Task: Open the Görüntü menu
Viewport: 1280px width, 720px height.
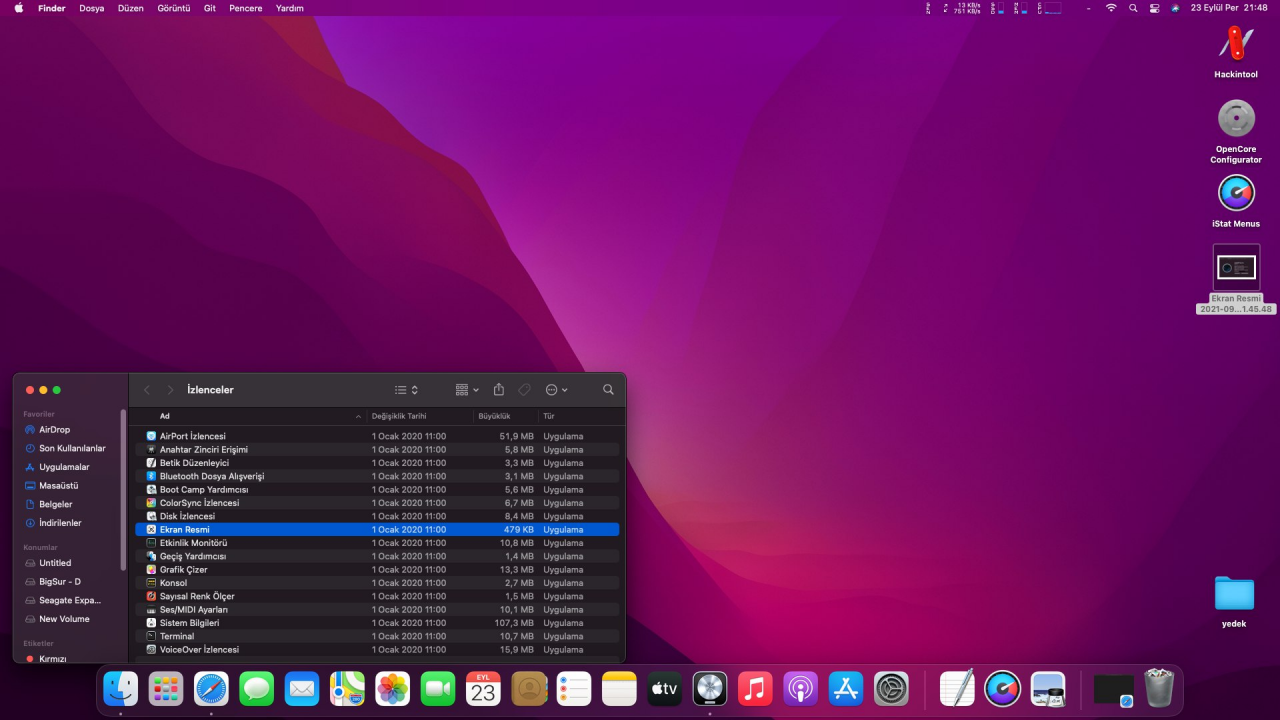Action: [173, 8]
